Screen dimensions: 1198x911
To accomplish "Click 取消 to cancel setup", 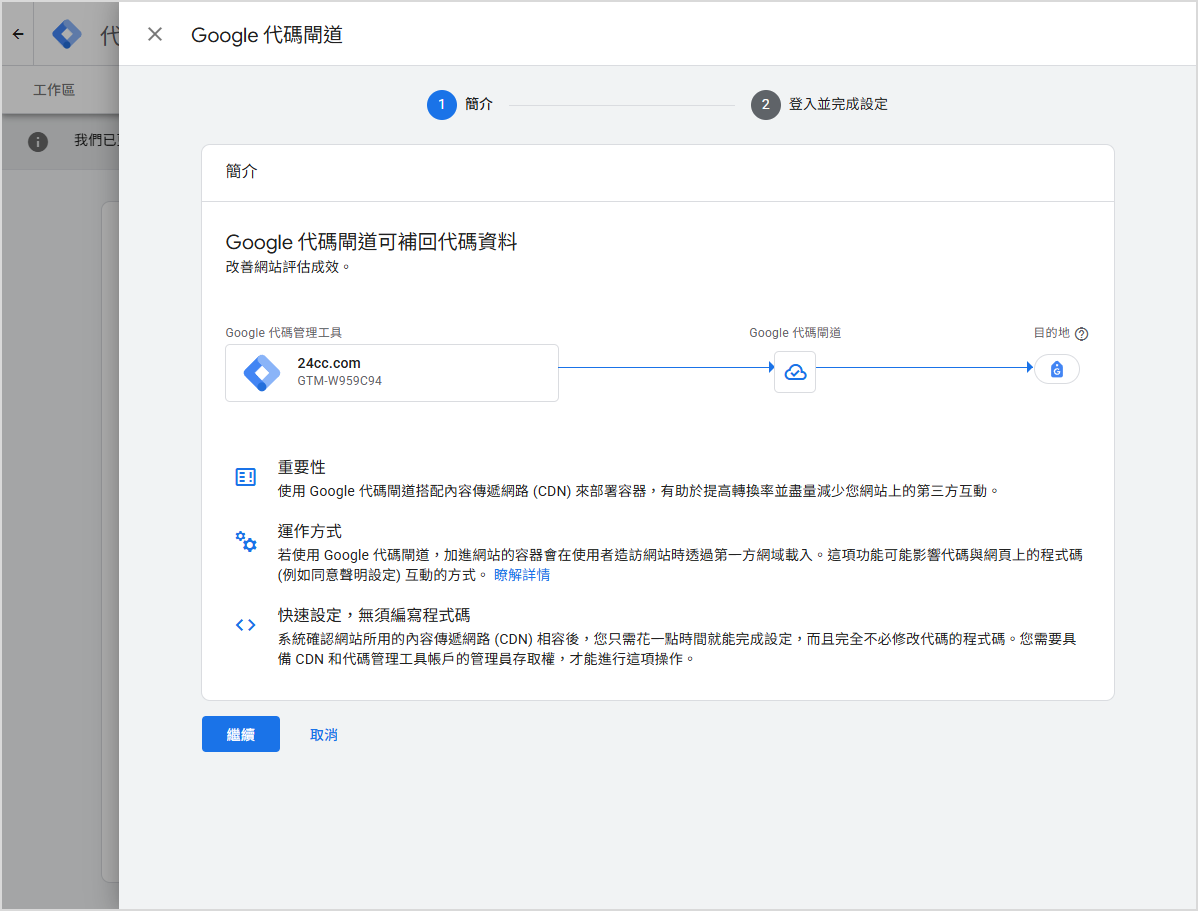I will coord(324,734).
